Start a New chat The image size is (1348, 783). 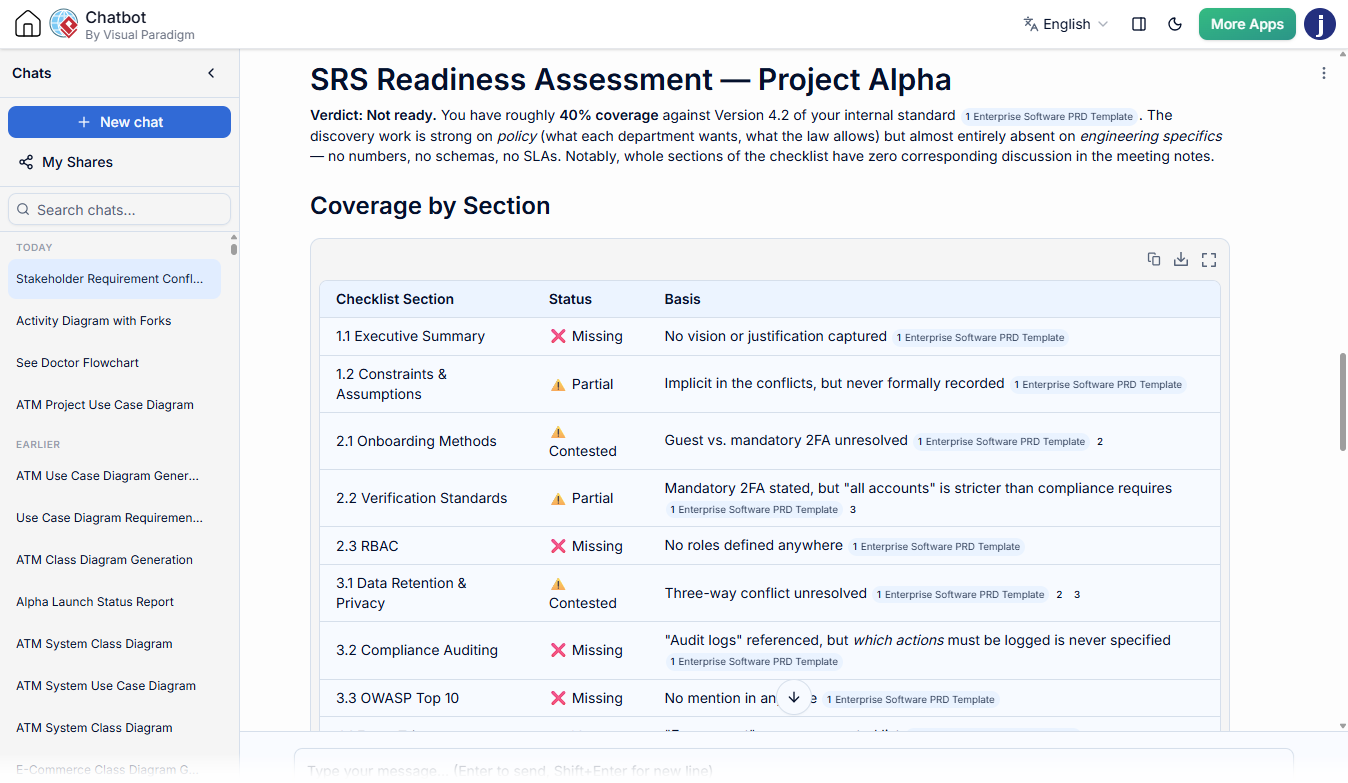pos(119,122)
